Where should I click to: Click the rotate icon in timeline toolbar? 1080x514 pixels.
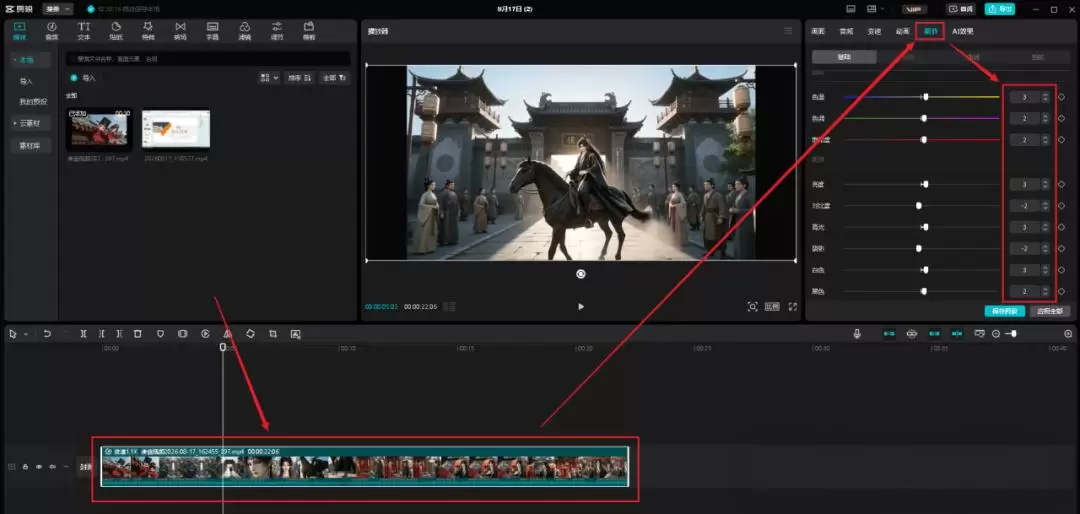point(250,333)
